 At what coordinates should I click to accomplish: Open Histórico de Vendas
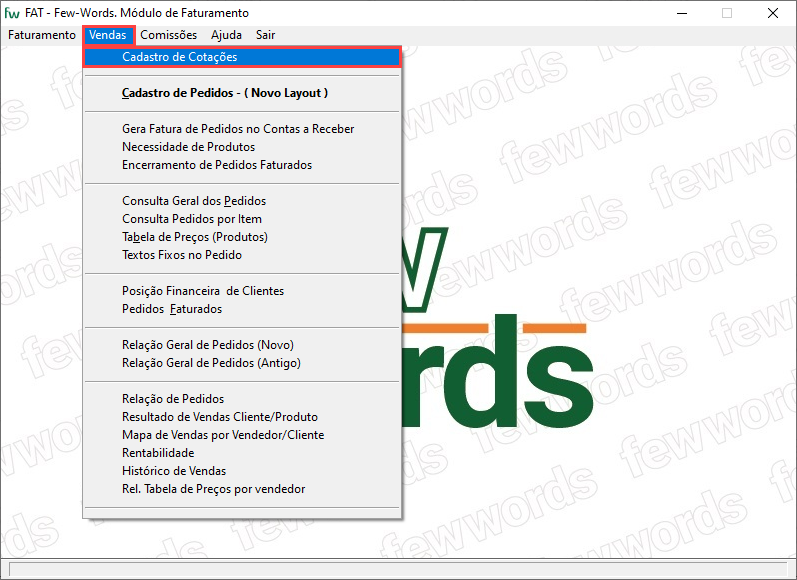242,471
